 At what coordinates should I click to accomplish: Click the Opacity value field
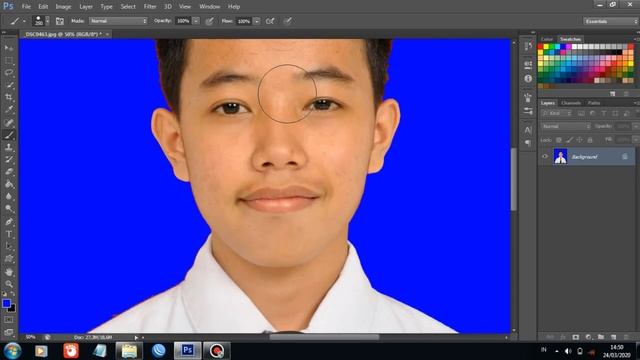point(183,21)
